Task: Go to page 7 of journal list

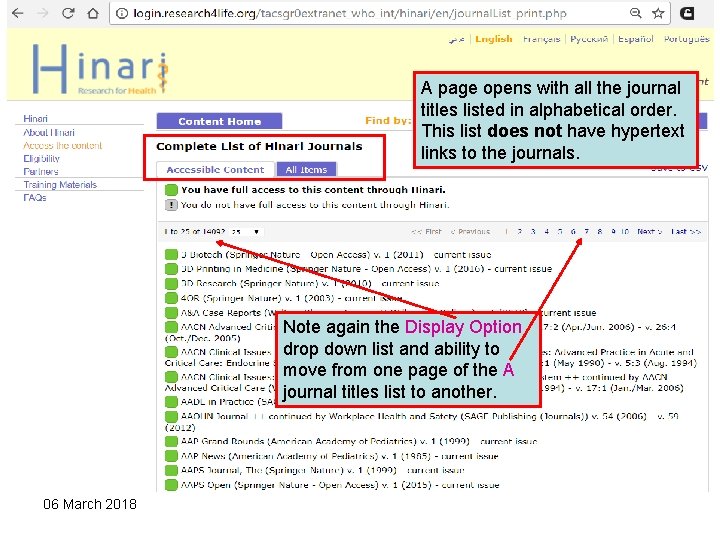Action: pyautogui.click(x=586, y=231)
